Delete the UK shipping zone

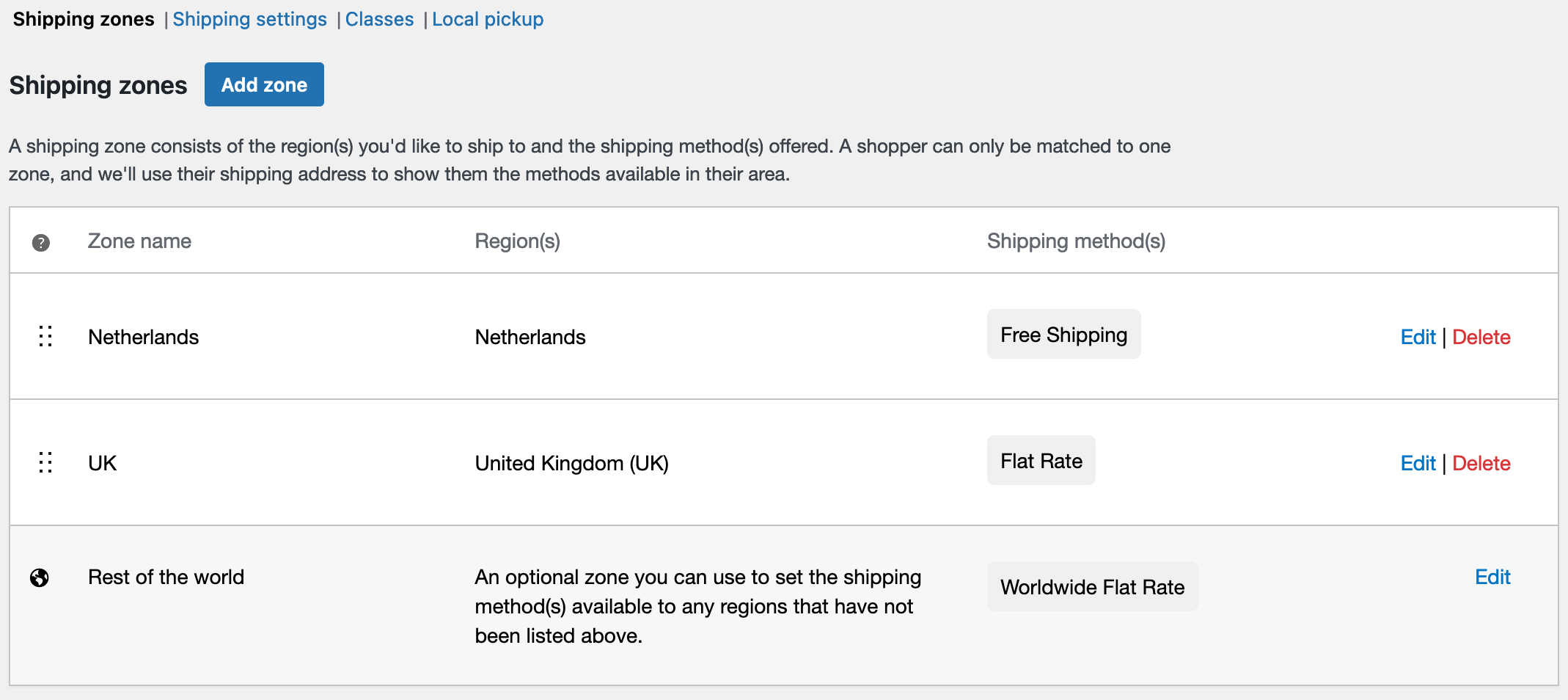pos(1481,463)
